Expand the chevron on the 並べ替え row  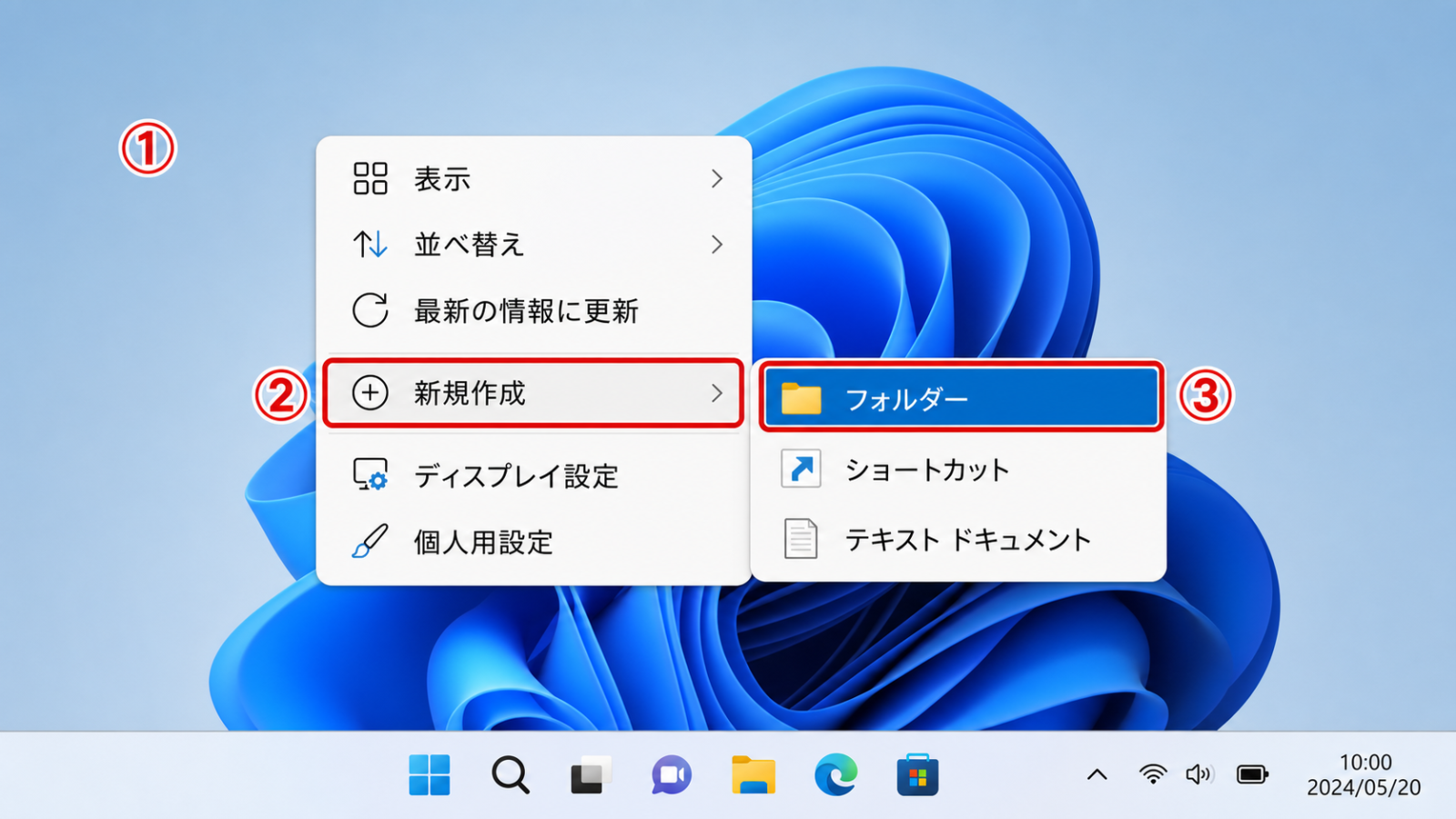coord(717,245)
